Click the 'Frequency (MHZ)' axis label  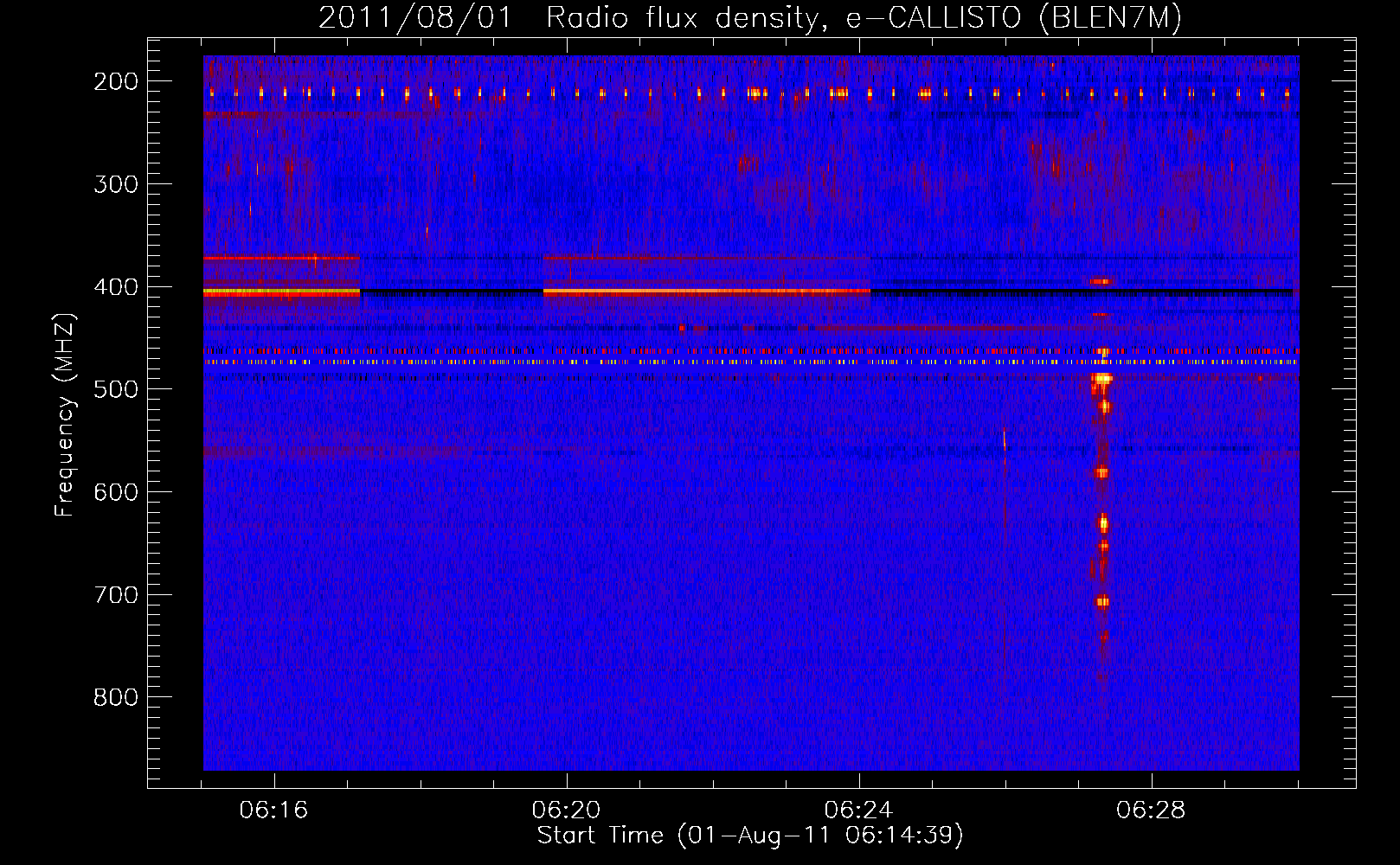(x=65, y=415)
